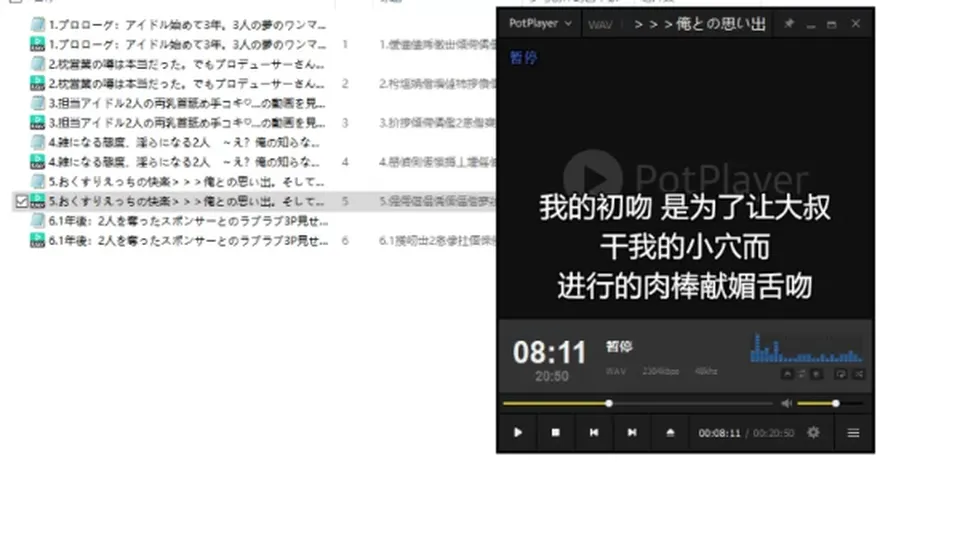Seek using the playback progress slider

637,403
